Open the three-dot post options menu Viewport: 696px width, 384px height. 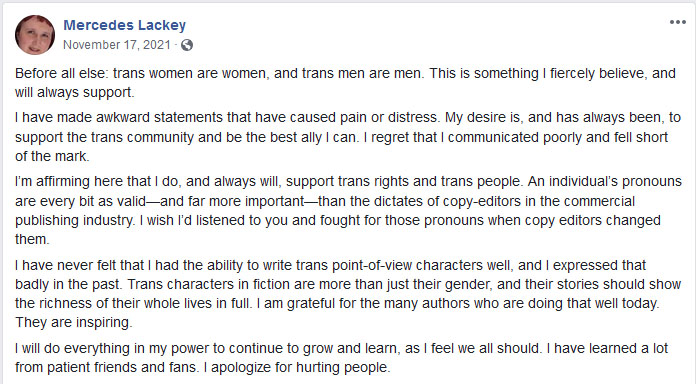(x=678, y=22)
